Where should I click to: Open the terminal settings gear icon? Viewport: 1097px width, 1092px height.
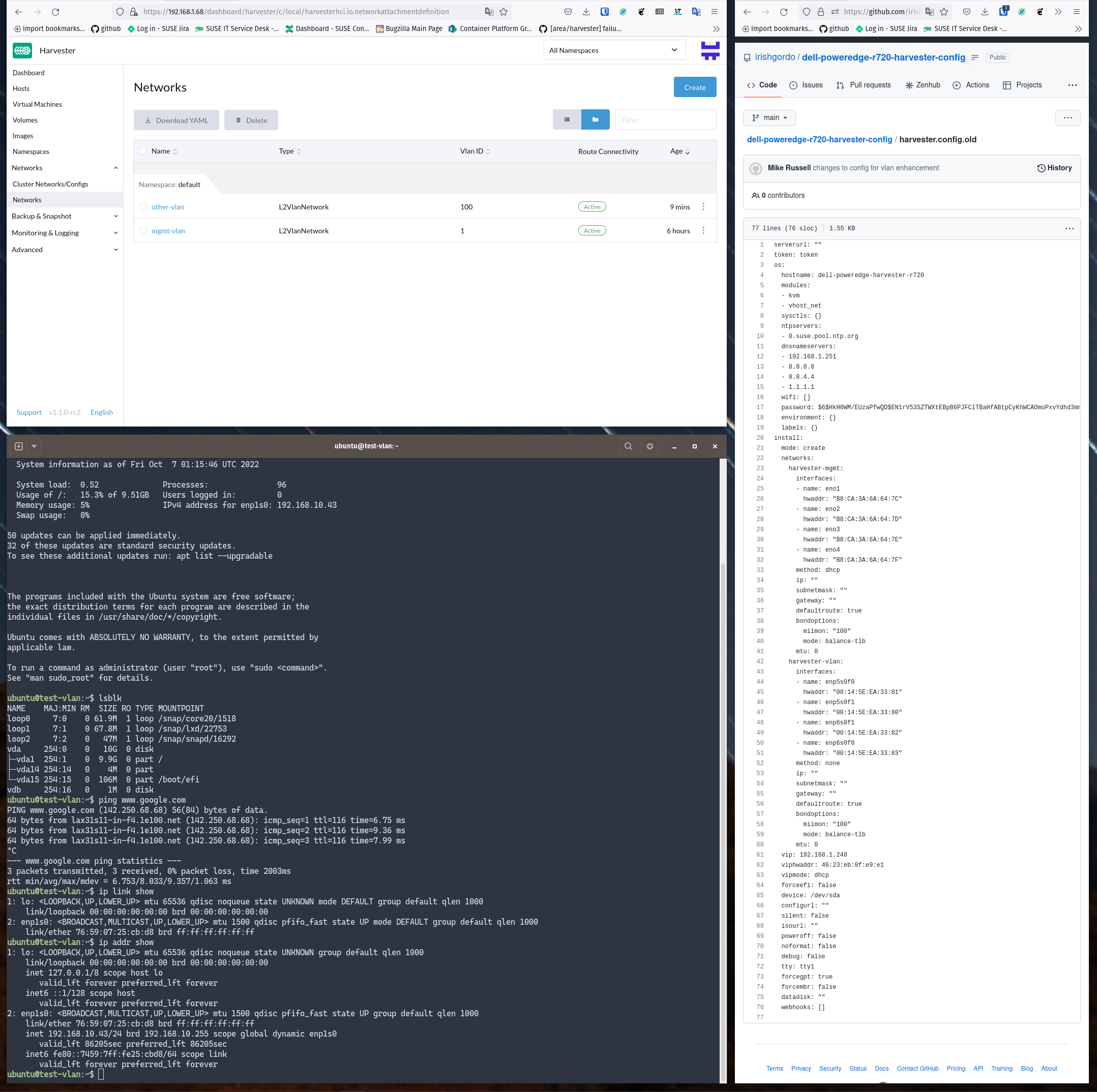click(x=649, y=446)
